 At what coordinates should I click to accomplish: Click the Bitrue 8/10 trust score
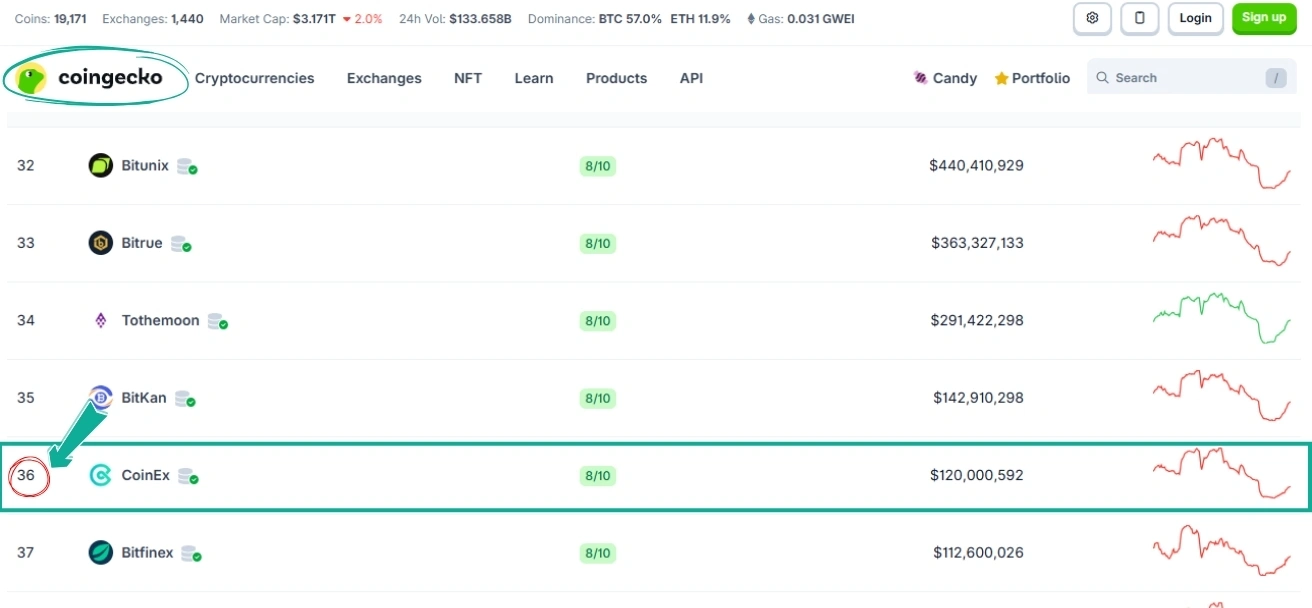coord(598,243)
